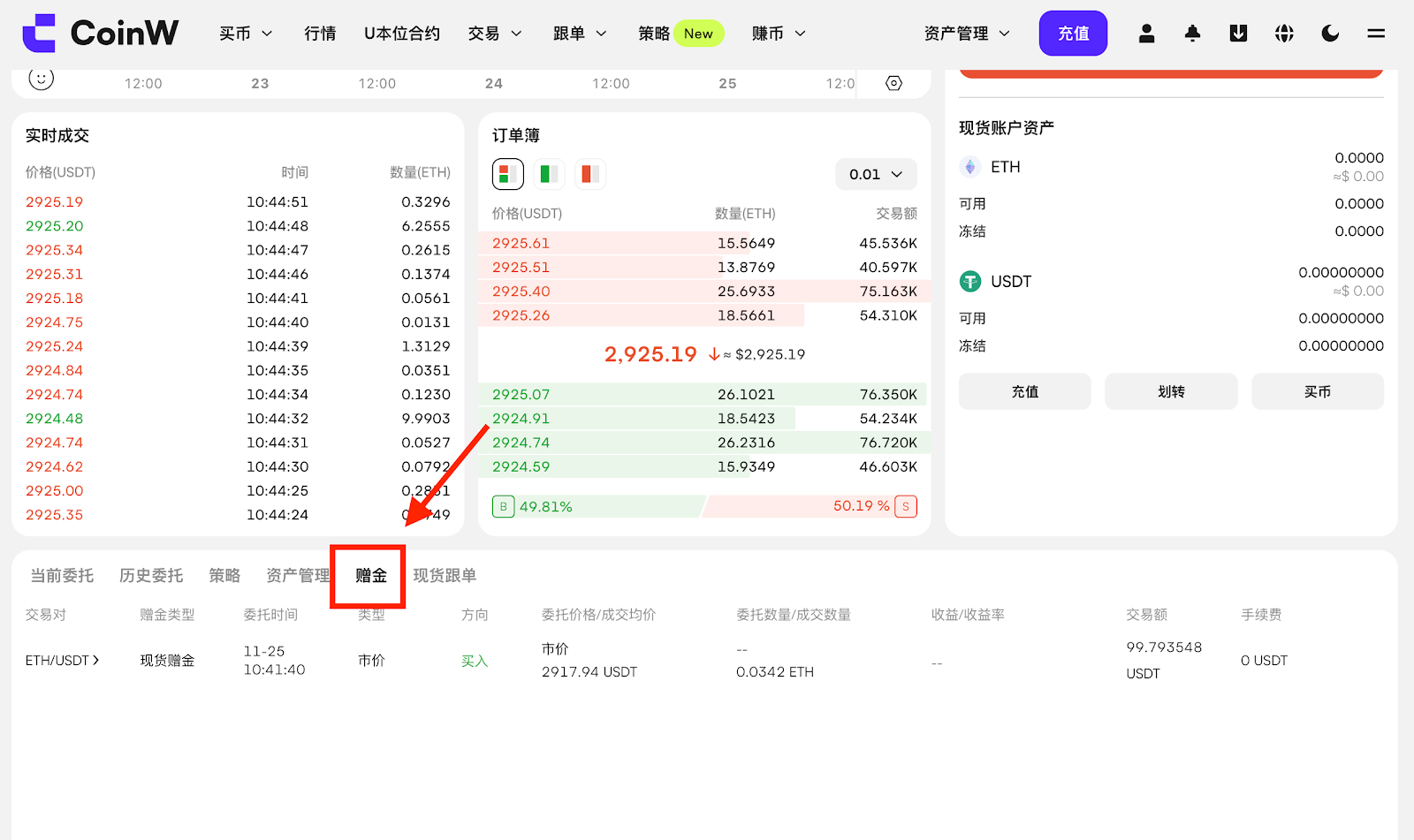Open the notifications bell

pyautogui.click(x=1192, y=34)
